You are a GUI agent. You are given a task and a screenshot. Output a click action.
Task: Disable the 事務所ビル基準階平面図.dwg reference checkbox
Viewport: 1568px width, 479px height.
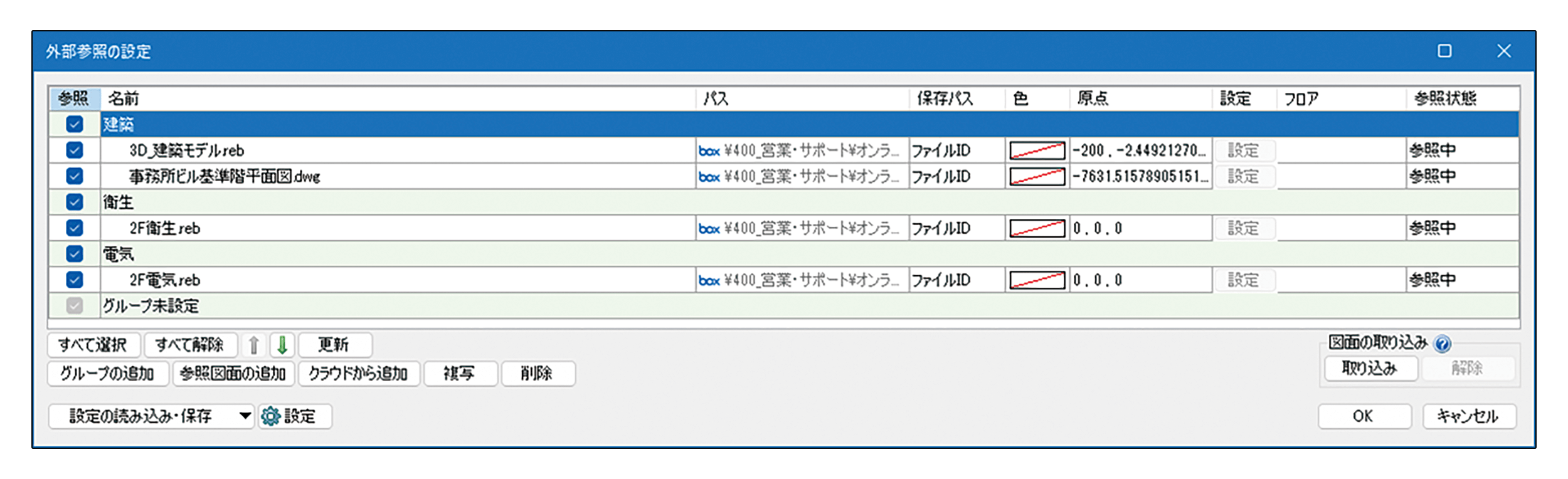(x=75, y=176)
